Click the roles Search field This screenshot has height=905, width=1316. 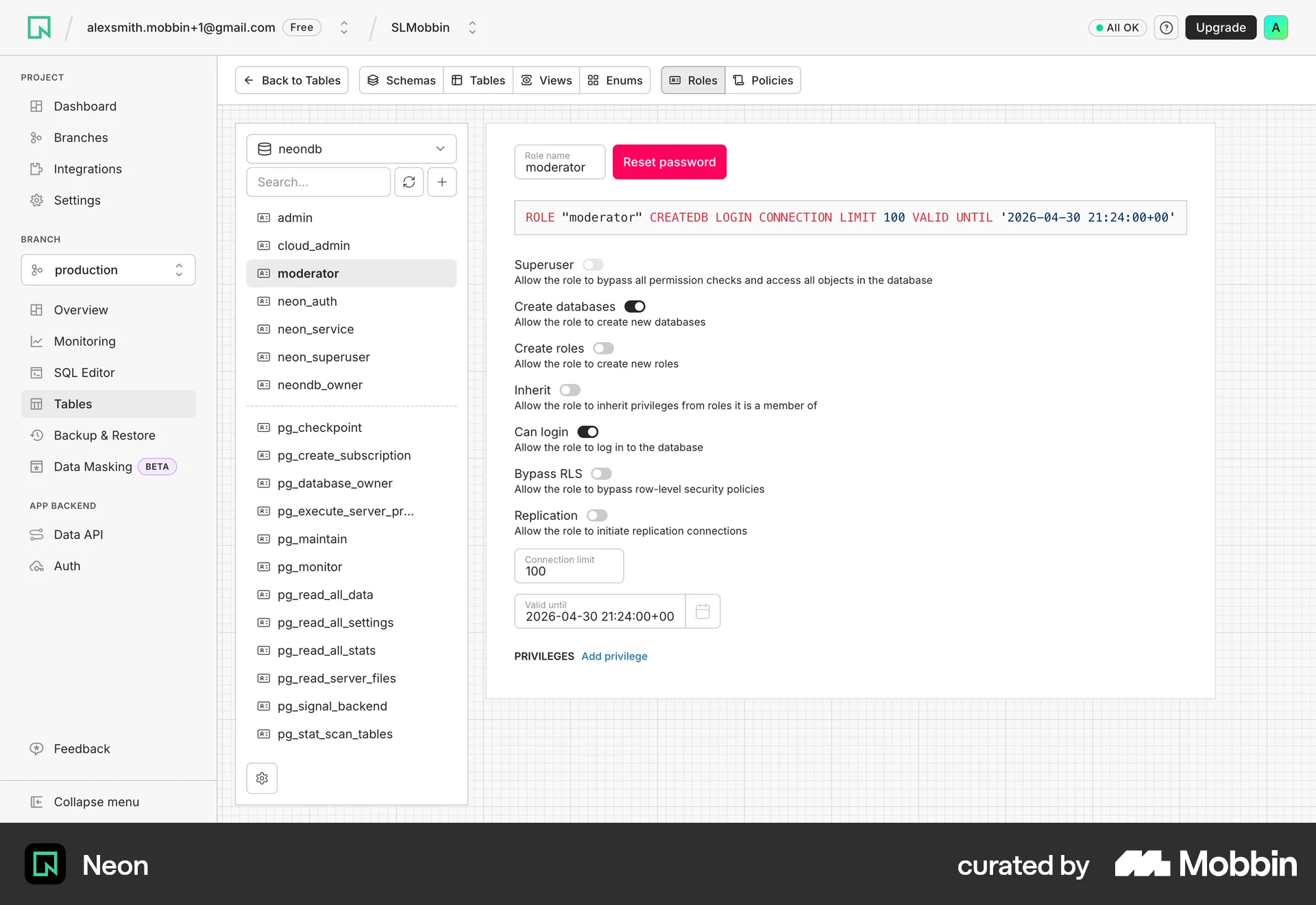coord(319,182)
